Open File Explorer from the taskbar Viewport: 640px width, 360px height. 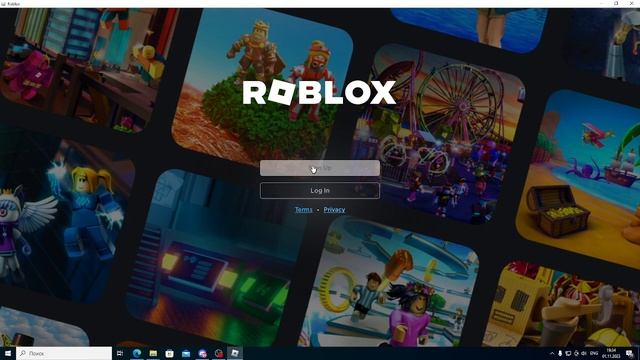coord(153,353)
